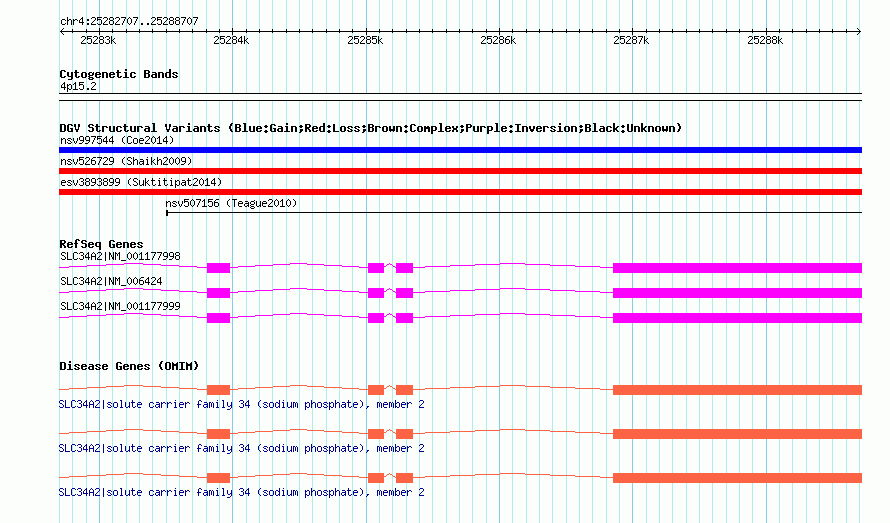
Task: Click the nsv507156 (Teague2010) label
Action: click(x=231, y=203)
